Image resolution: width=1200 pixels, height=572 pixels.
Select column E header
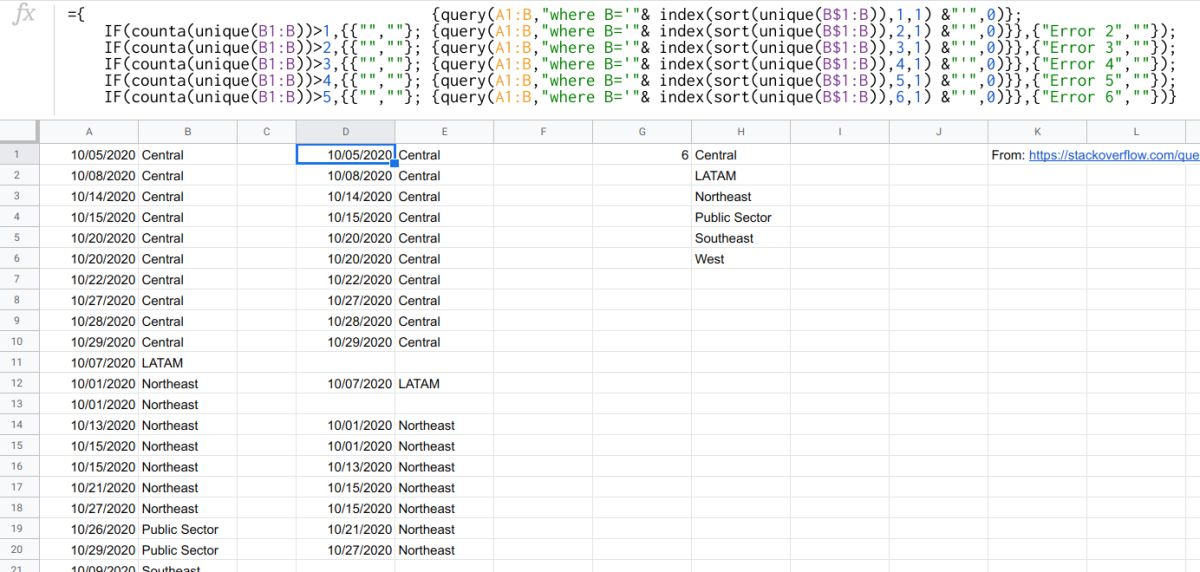445,132
